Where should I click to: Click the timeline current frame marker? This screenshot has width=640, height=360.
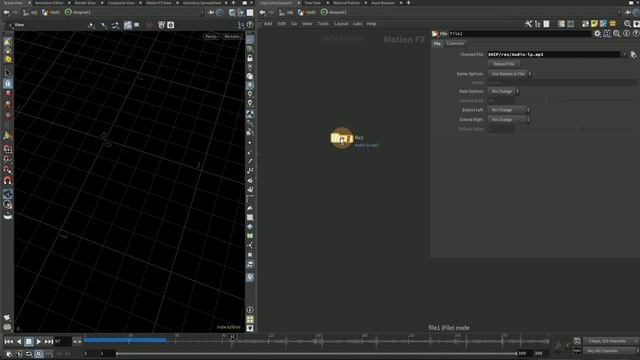click(x=232, y=337)
